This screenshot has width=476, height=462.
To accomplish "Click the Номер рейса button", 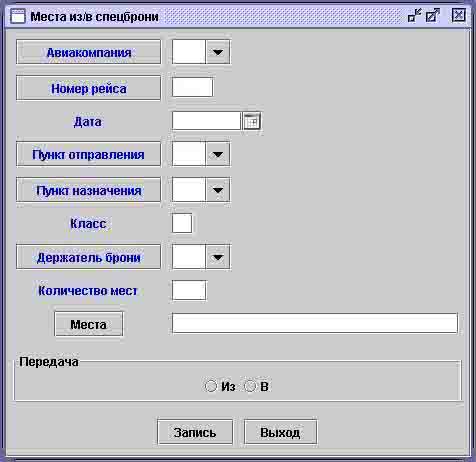I will (88, 88).
